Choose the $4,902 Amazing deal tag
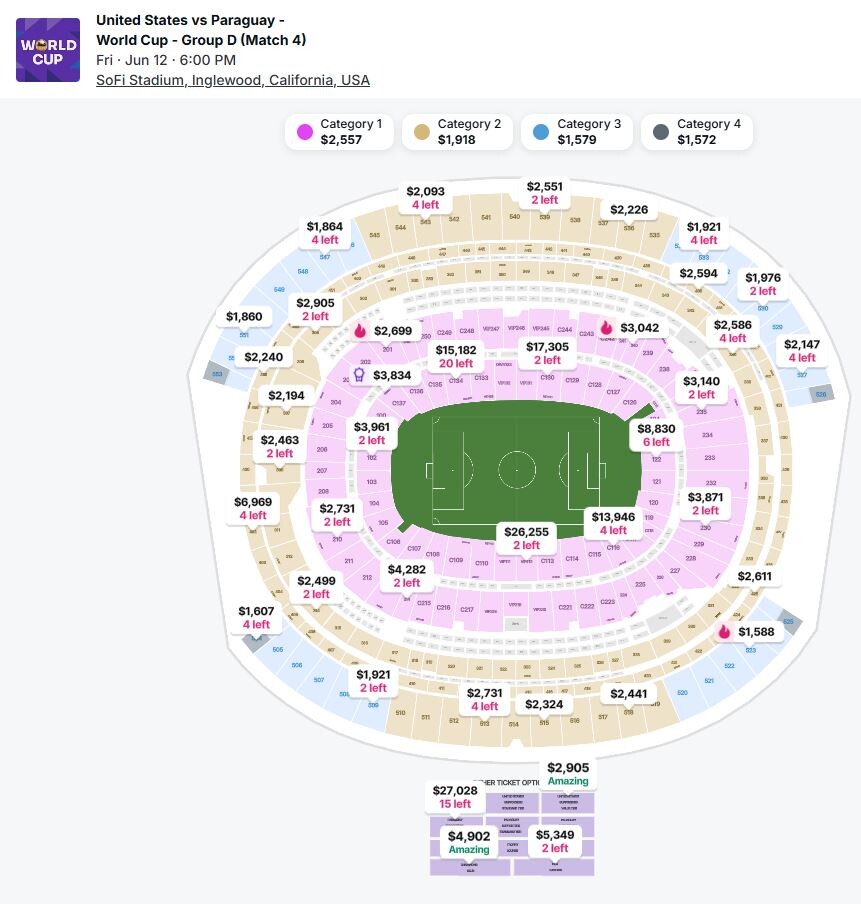This screenshot has height=904, width=861. click(469, 842)
